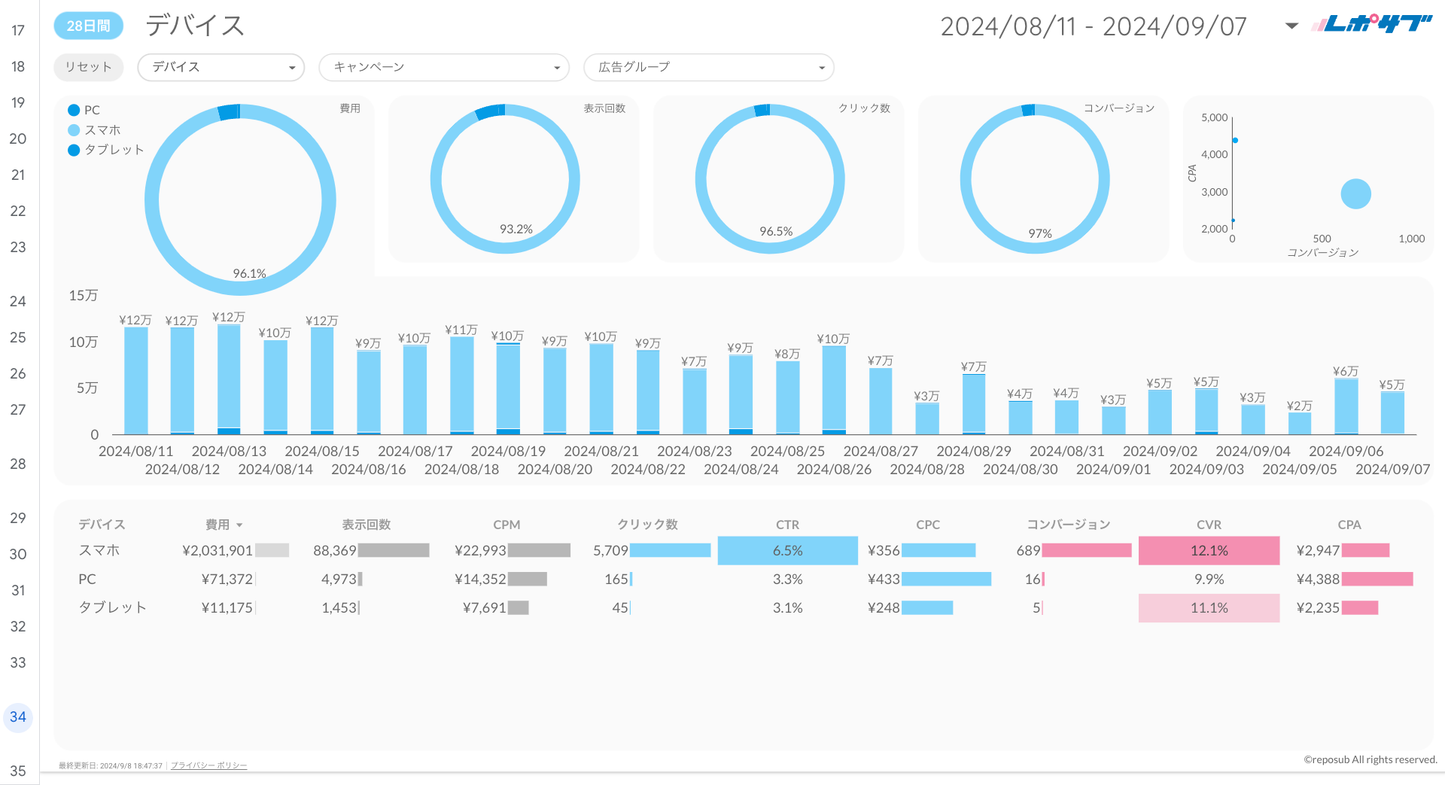Select the PC row in device table

[x=88, y=579]
